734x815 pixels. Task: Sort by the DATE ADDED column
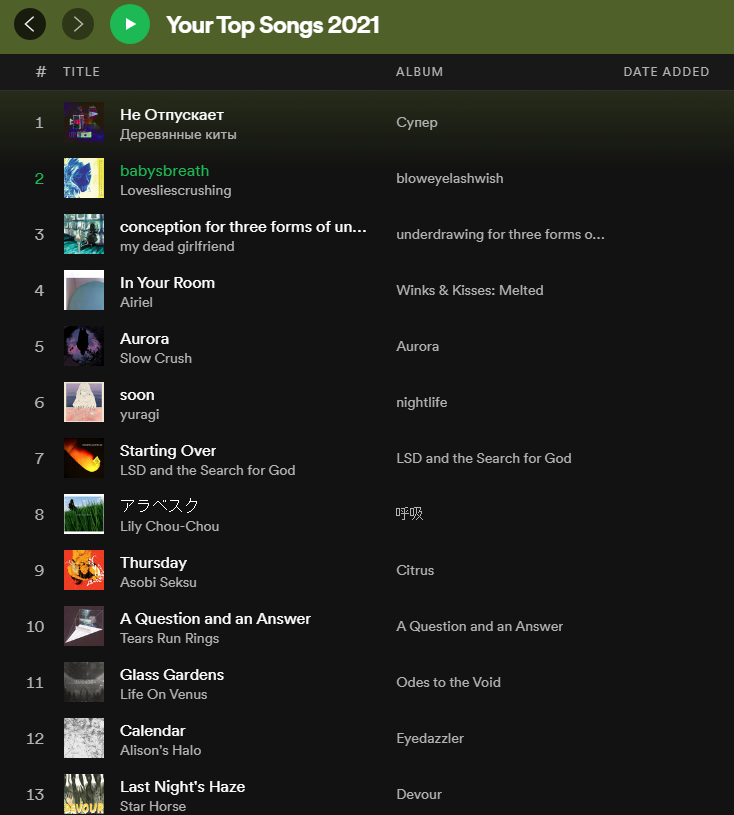(666, 71)
